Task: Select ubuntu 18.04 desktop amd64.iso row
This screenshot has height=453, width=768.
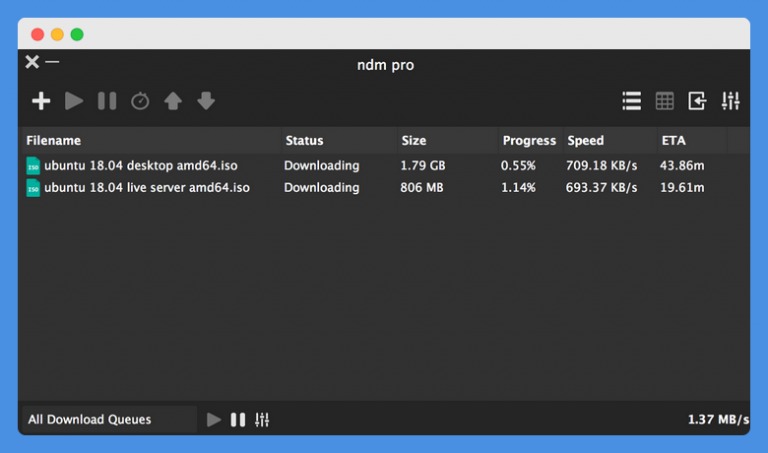Action: click(x=141, y=165)
